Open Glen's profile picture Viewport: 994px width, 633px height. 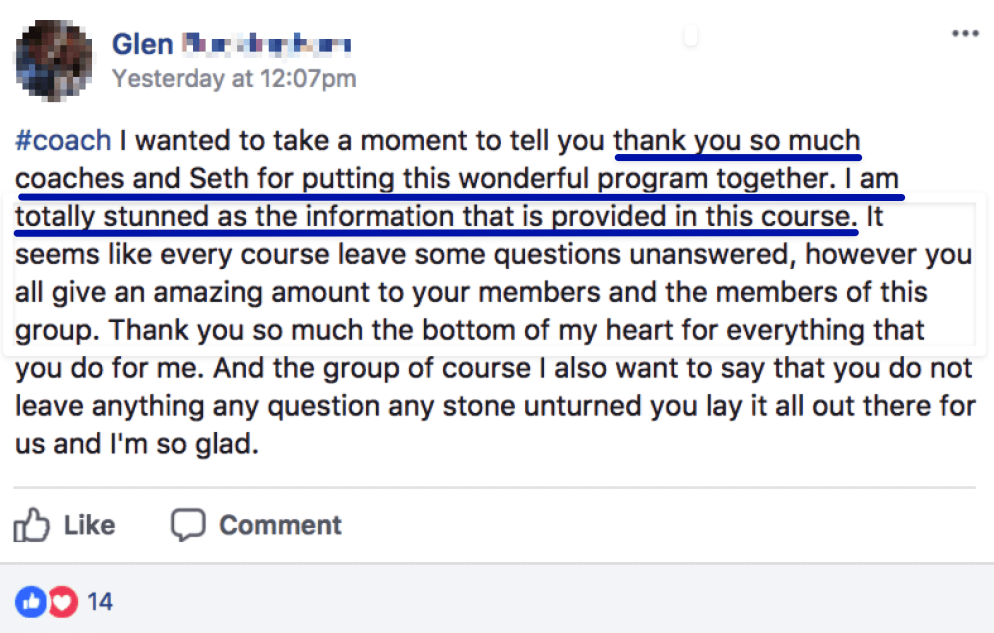tap(55, 61)
